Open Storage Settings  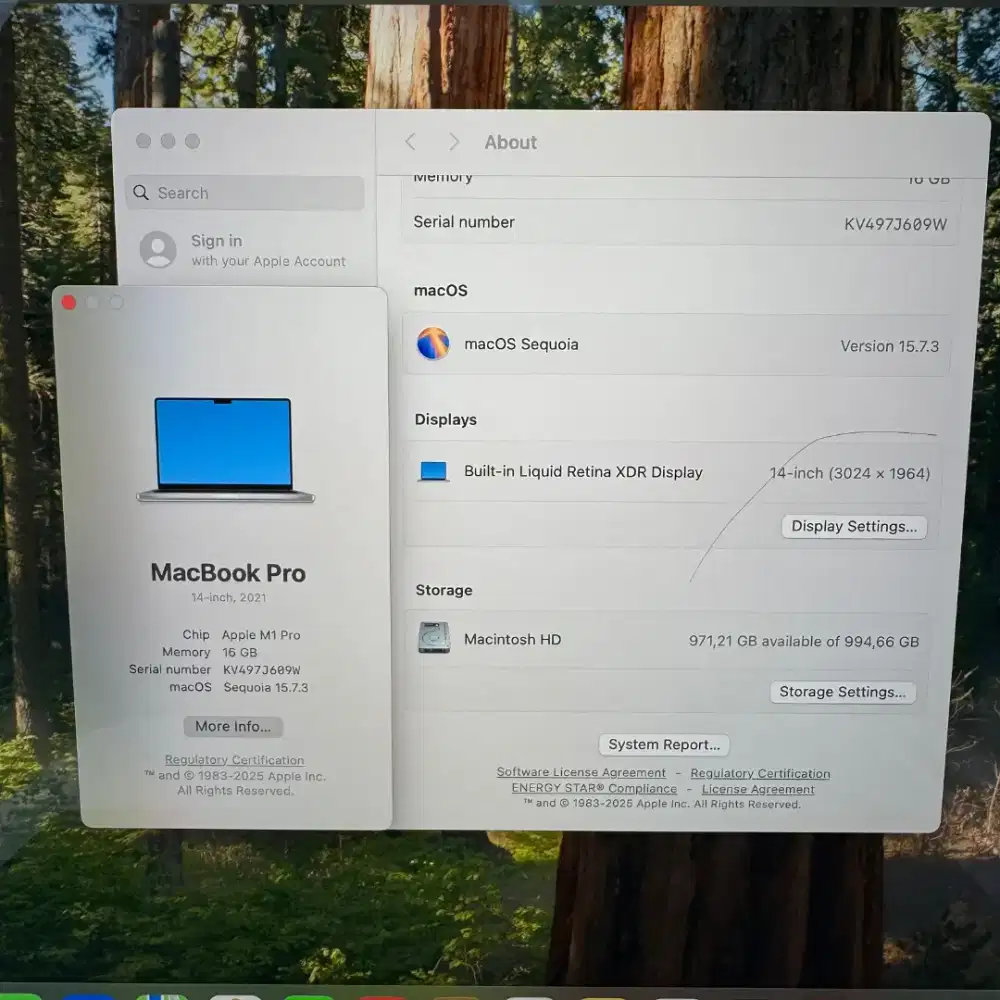coord(842,691)
